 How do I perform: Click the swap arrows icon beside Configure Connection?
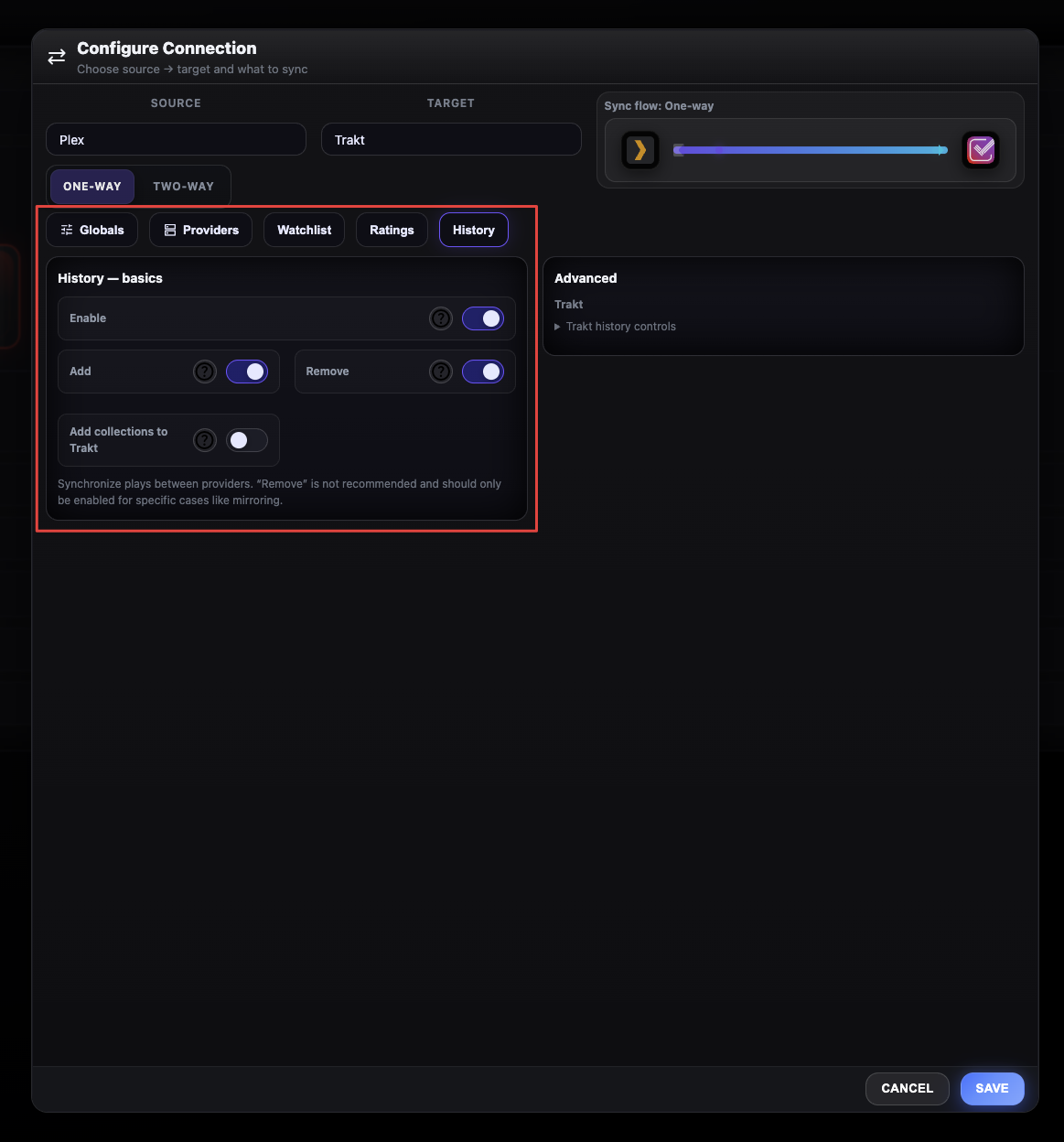point(57,57)
